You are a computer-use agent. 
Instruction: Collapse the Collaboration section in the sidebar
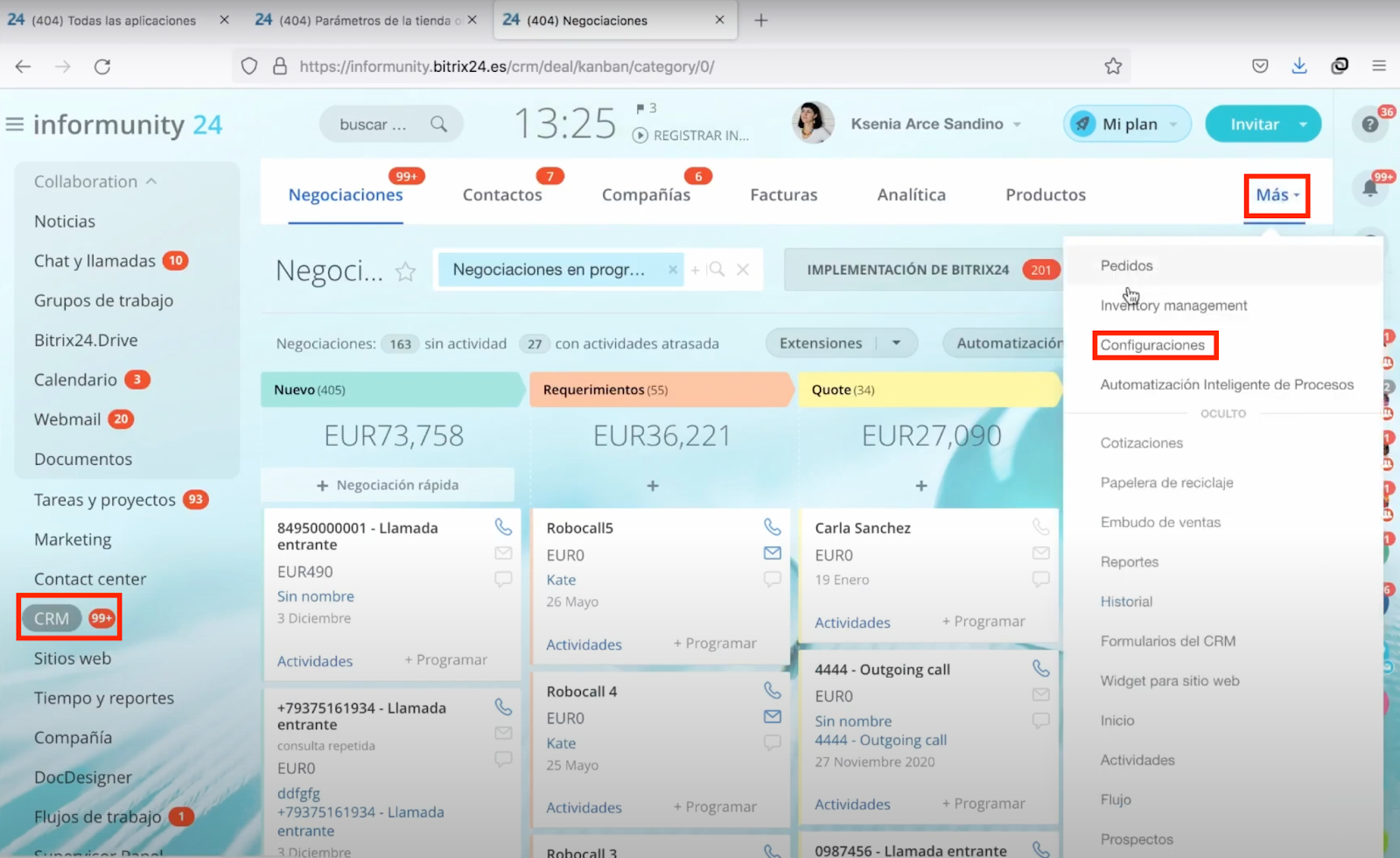pos(151,181)
